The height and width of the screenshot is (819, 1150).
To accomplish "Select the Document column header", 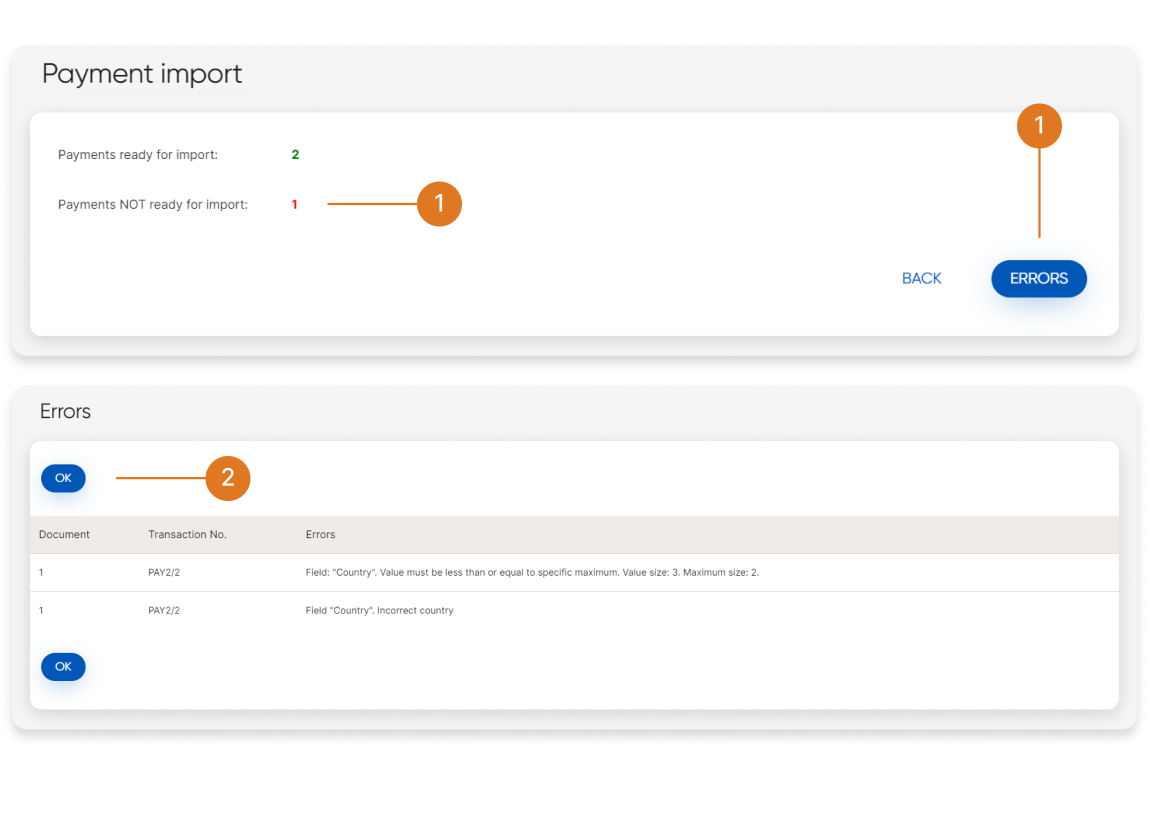I will point(64,535).
